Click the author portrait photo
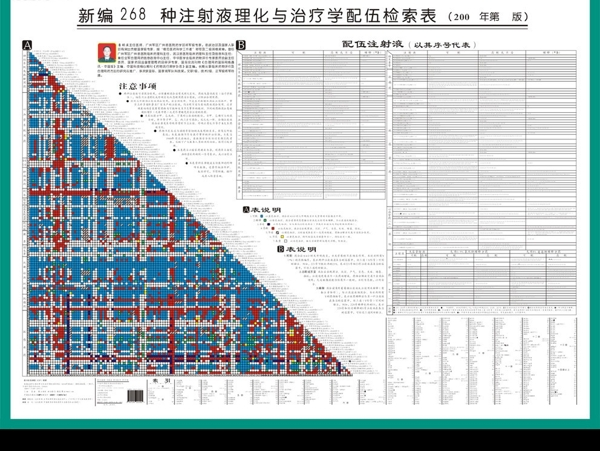The image size is (600, 451). [x=103, y=53]
